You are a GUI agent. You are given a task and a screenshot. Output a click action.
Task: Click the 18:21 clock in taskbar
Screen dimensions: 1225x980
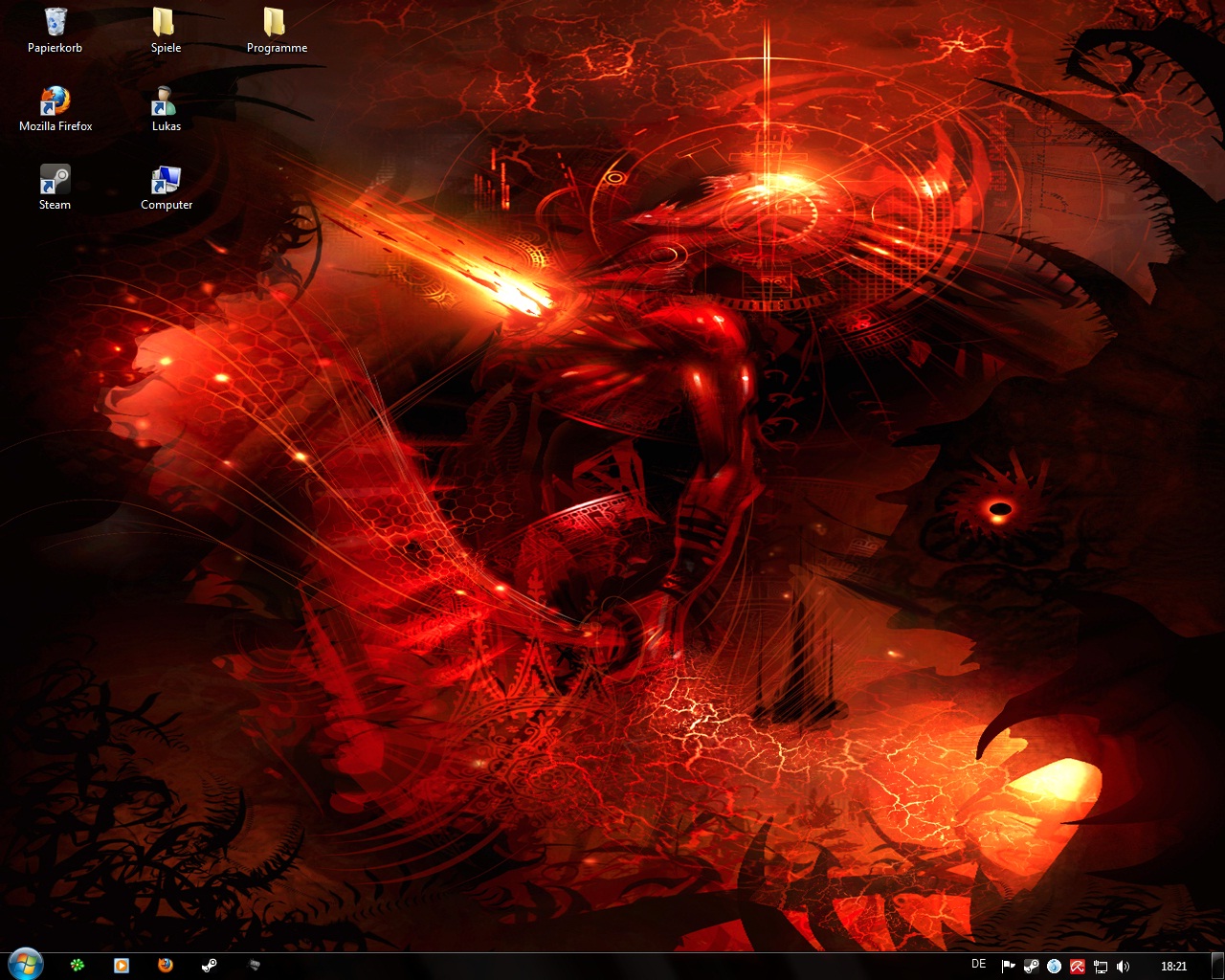(1173, 967)
